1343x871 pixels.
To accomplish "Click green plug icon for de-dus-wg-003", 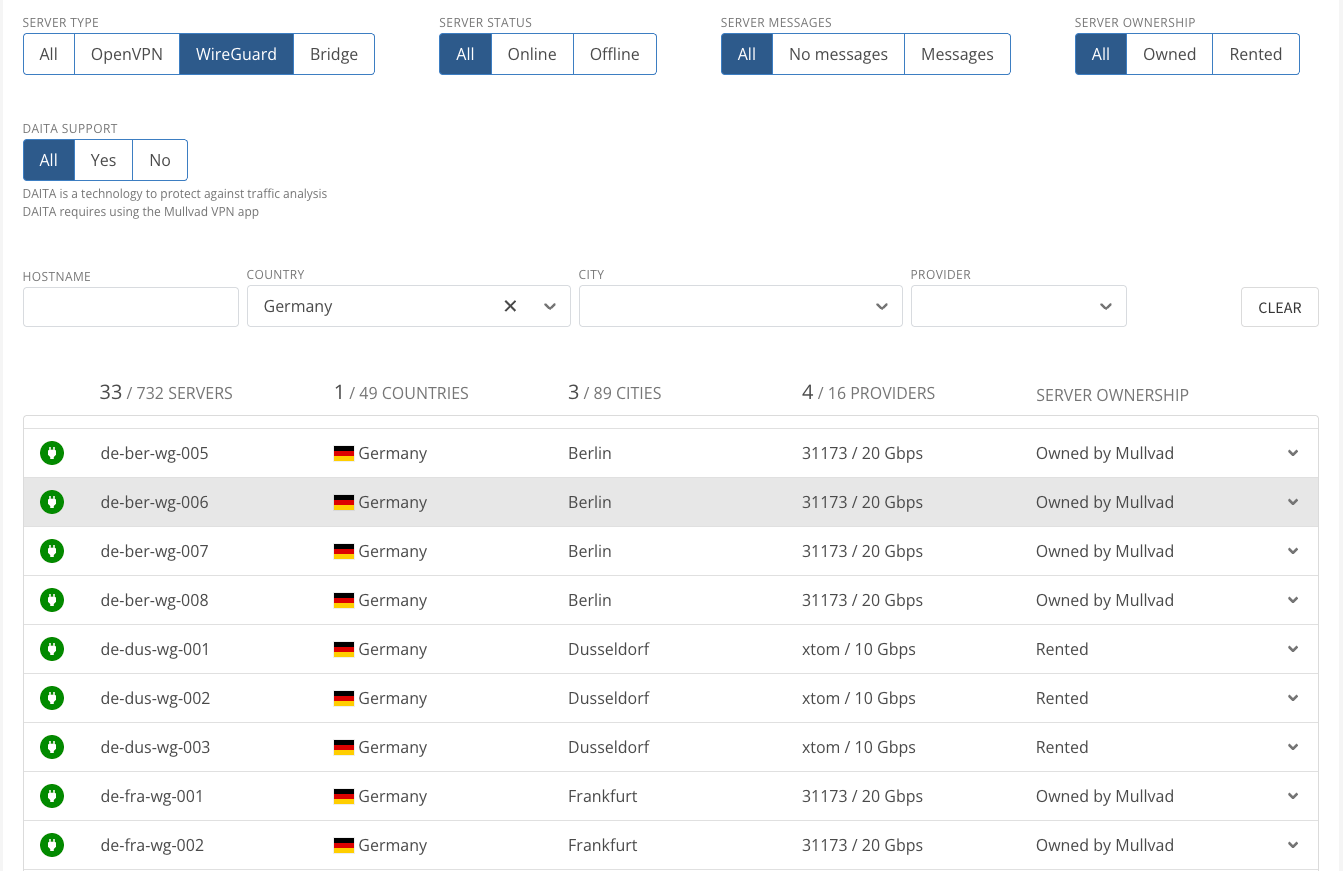I will pyautogui.click(x=52, y=747).
